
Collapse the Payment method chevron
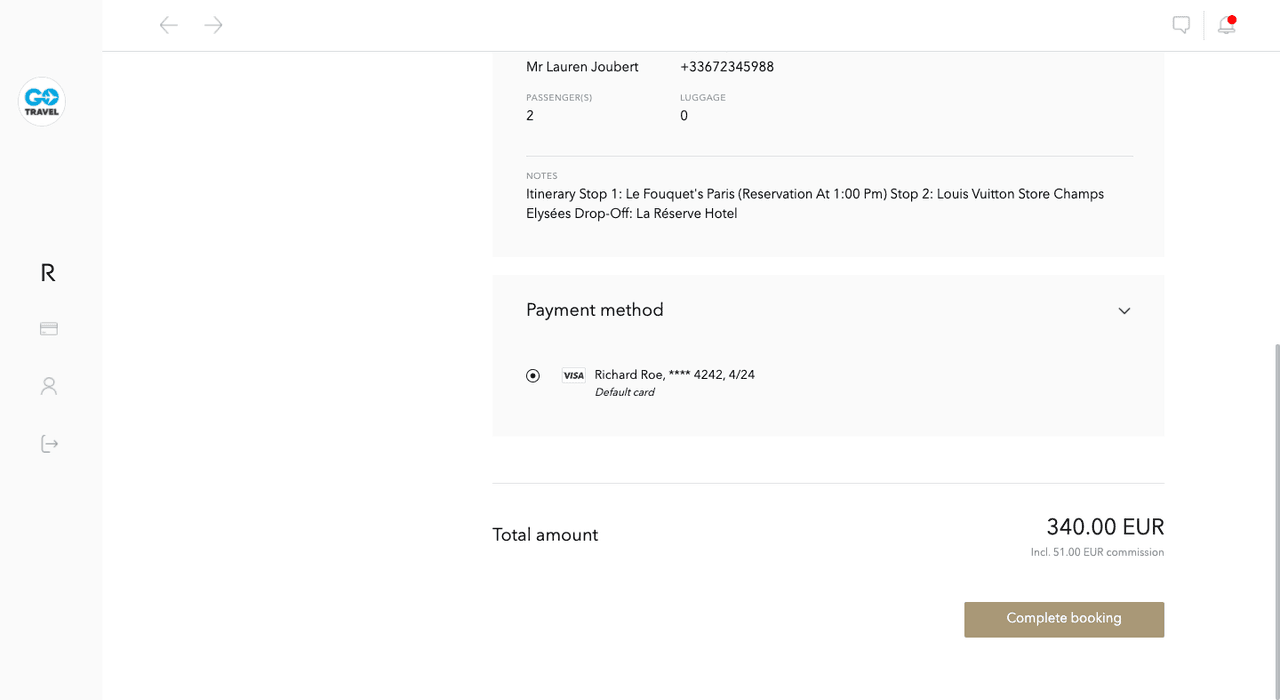pyautogui.click(x=1124, y=311)
